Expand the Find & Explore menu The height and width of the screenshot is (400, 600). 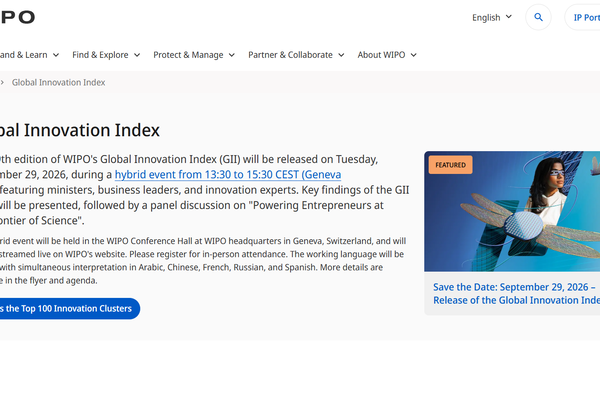tap(106, 55)
